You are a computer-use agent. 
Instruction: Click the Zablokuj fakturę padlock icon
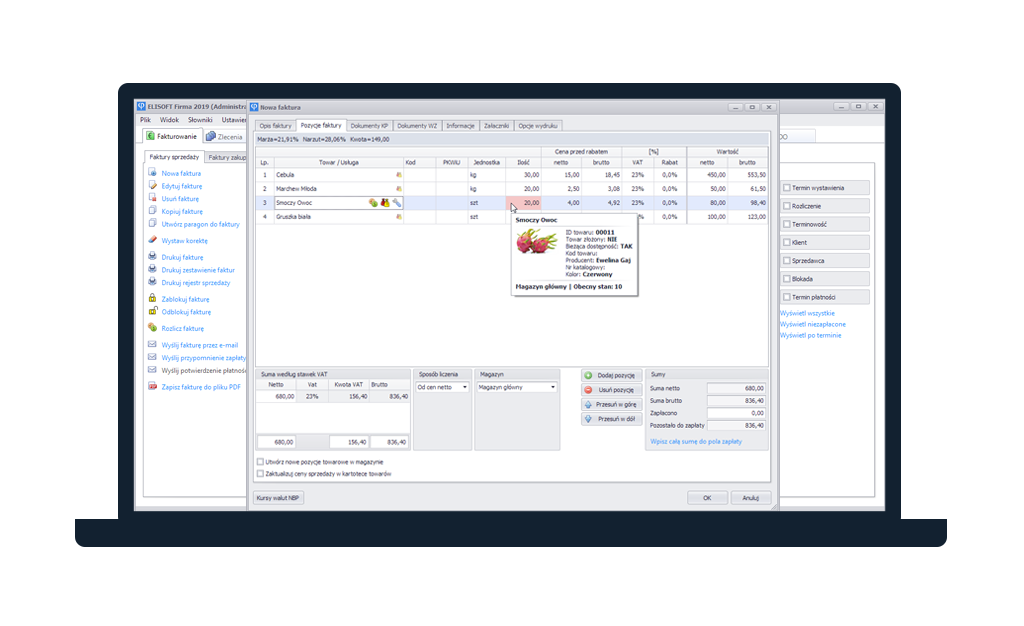[152, 299]
